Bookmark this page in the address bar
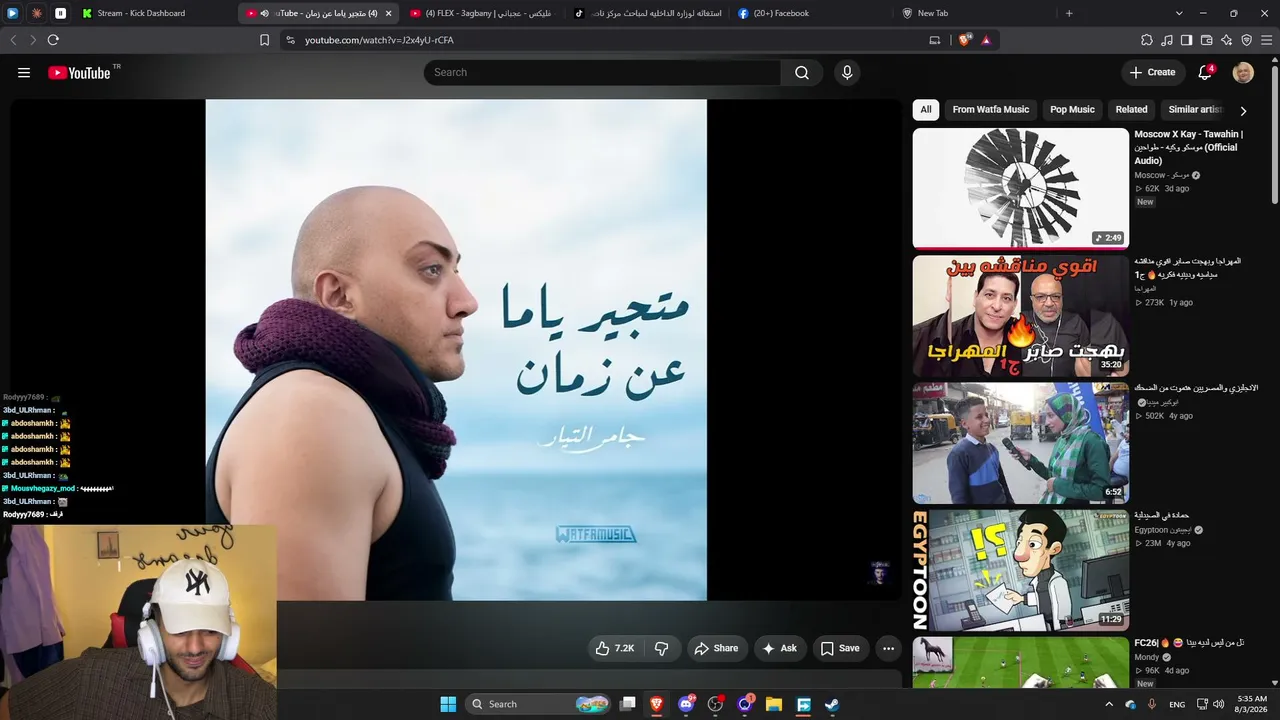The height and width of the screenshot is (720, 1280). (x=264, y=40)
